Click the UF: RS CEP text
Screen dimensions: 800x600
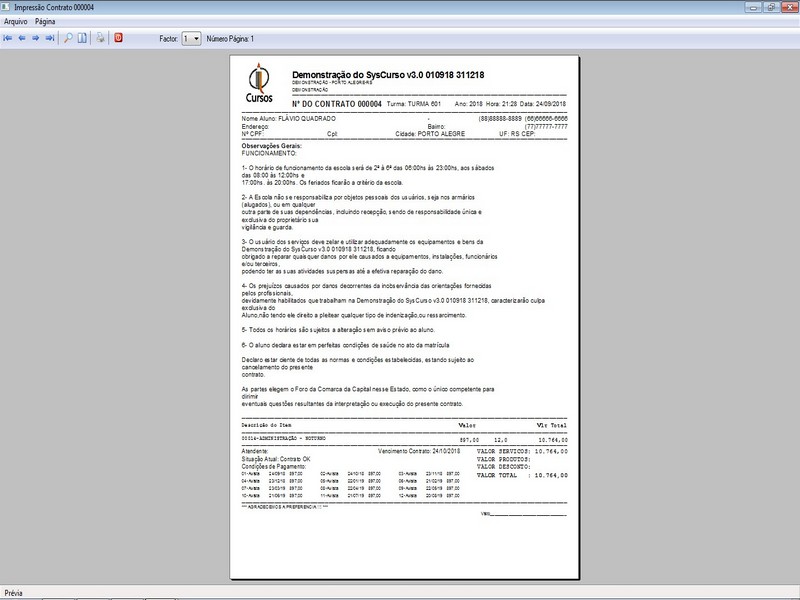coord(517,134)
